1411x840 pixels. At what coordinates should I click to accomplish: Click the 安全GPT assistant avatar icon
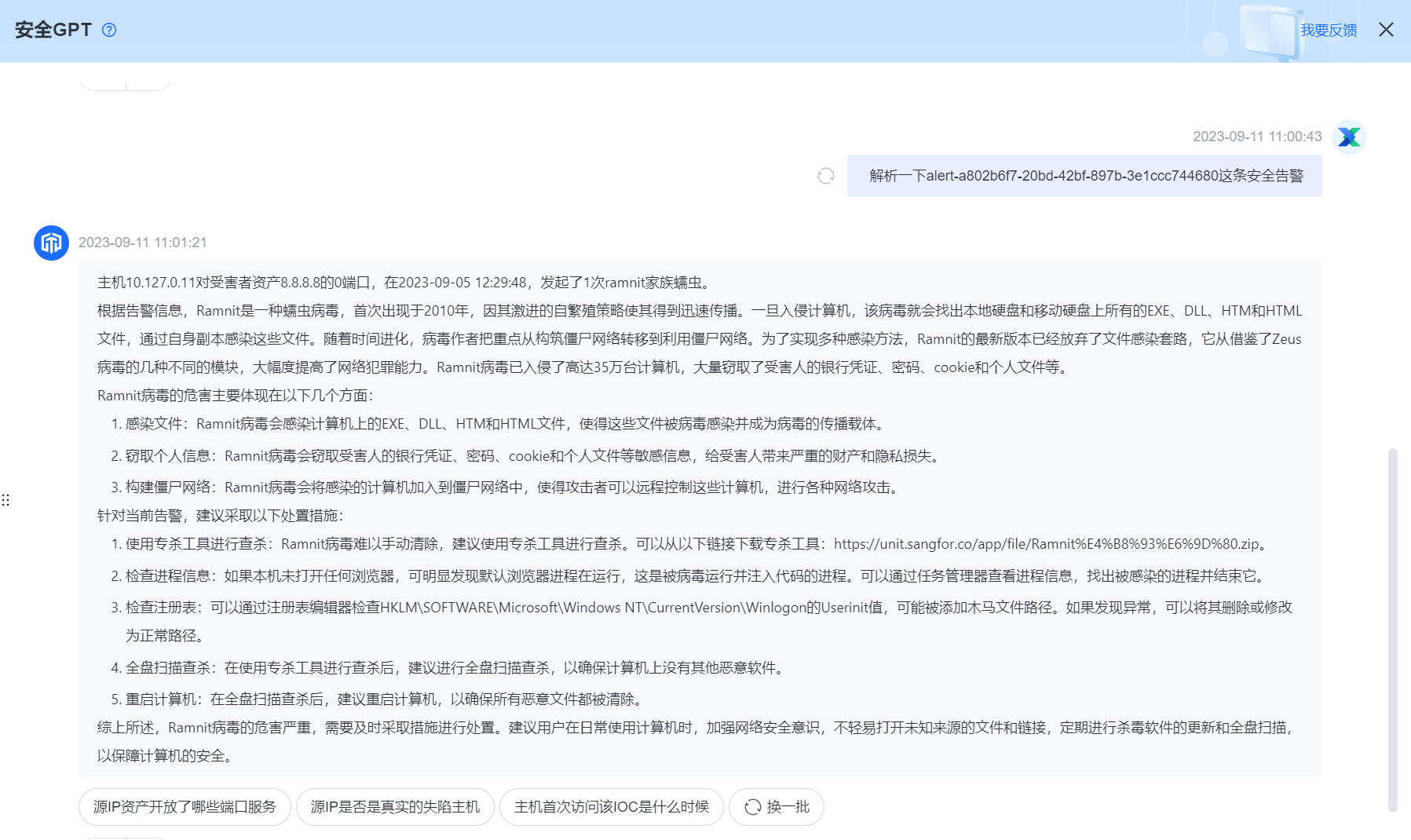[50, 243]
